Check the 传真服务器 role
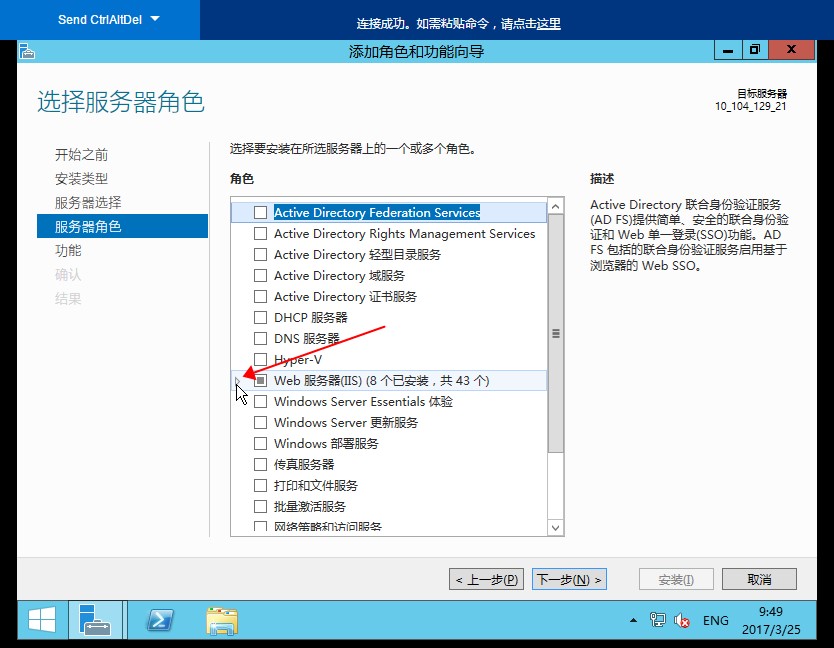 (x=260, y=464)
